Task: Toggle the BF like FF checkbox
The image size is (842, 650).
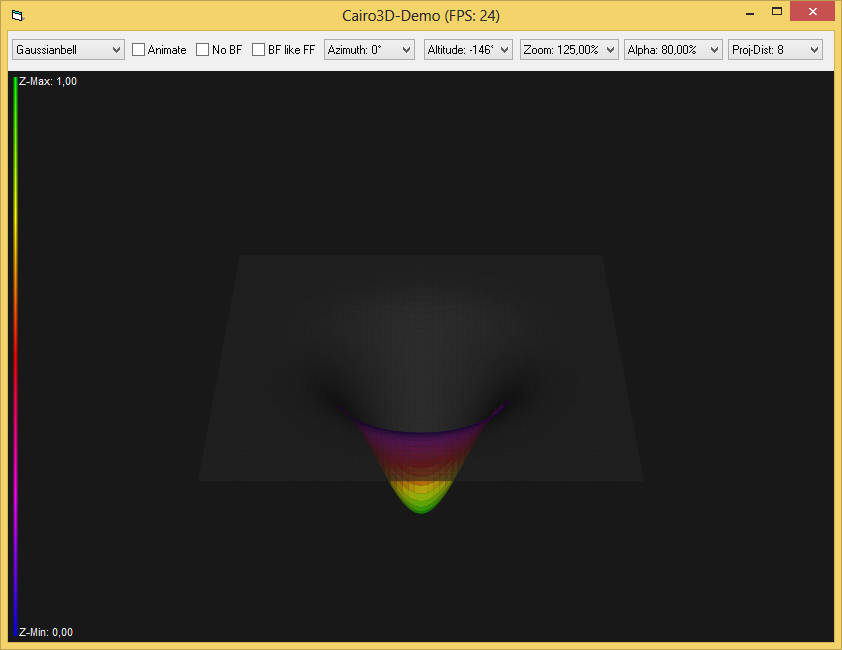Action: click(259, 50)
